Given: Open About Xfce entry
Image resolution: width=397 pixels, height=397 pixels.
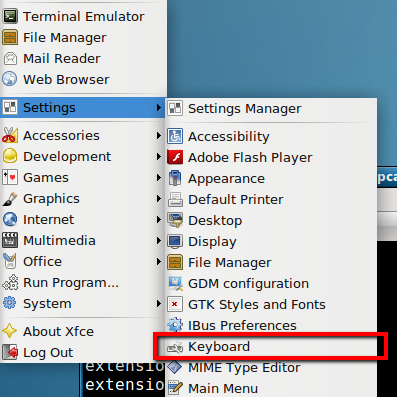Looking at the screenshot, I should coord(83,331).
